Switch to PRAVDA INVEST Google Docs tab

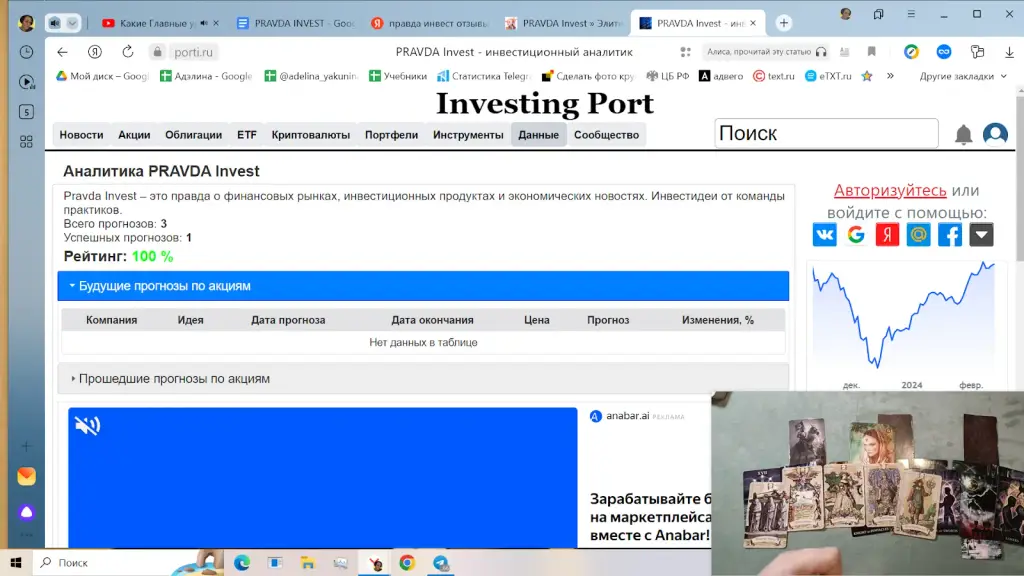295,23
